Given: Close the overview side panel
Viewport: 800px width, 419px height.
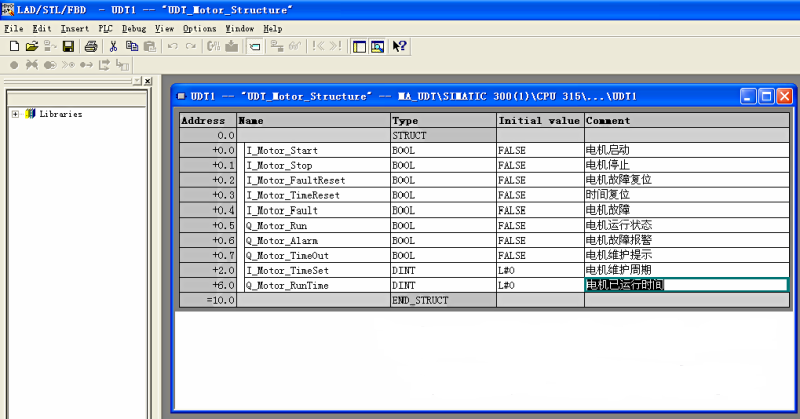Looking at the screenshot, I should [147, 81].
